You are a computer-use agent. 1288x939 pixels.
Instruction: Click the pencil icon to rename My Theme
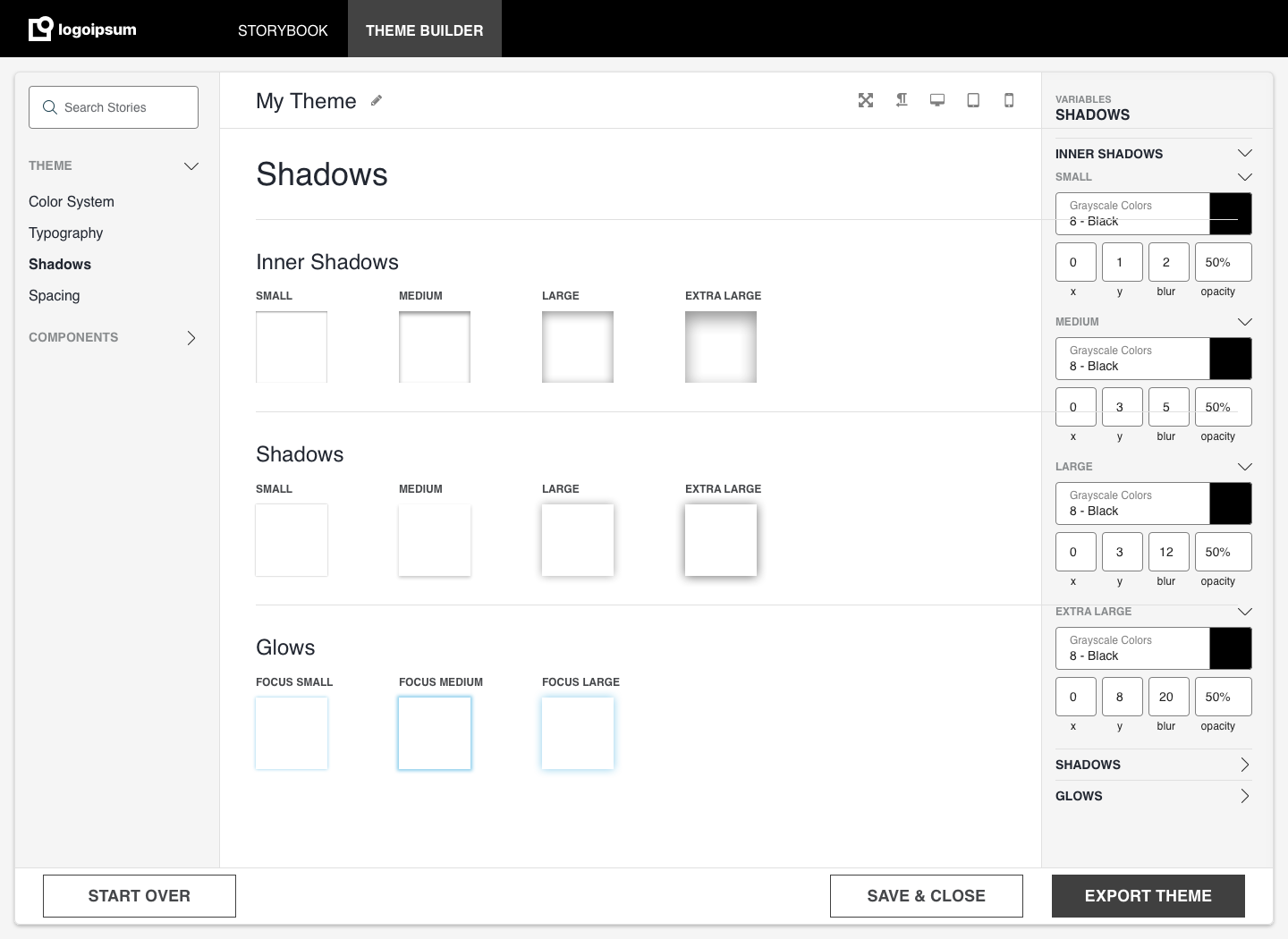click(376, 101)
